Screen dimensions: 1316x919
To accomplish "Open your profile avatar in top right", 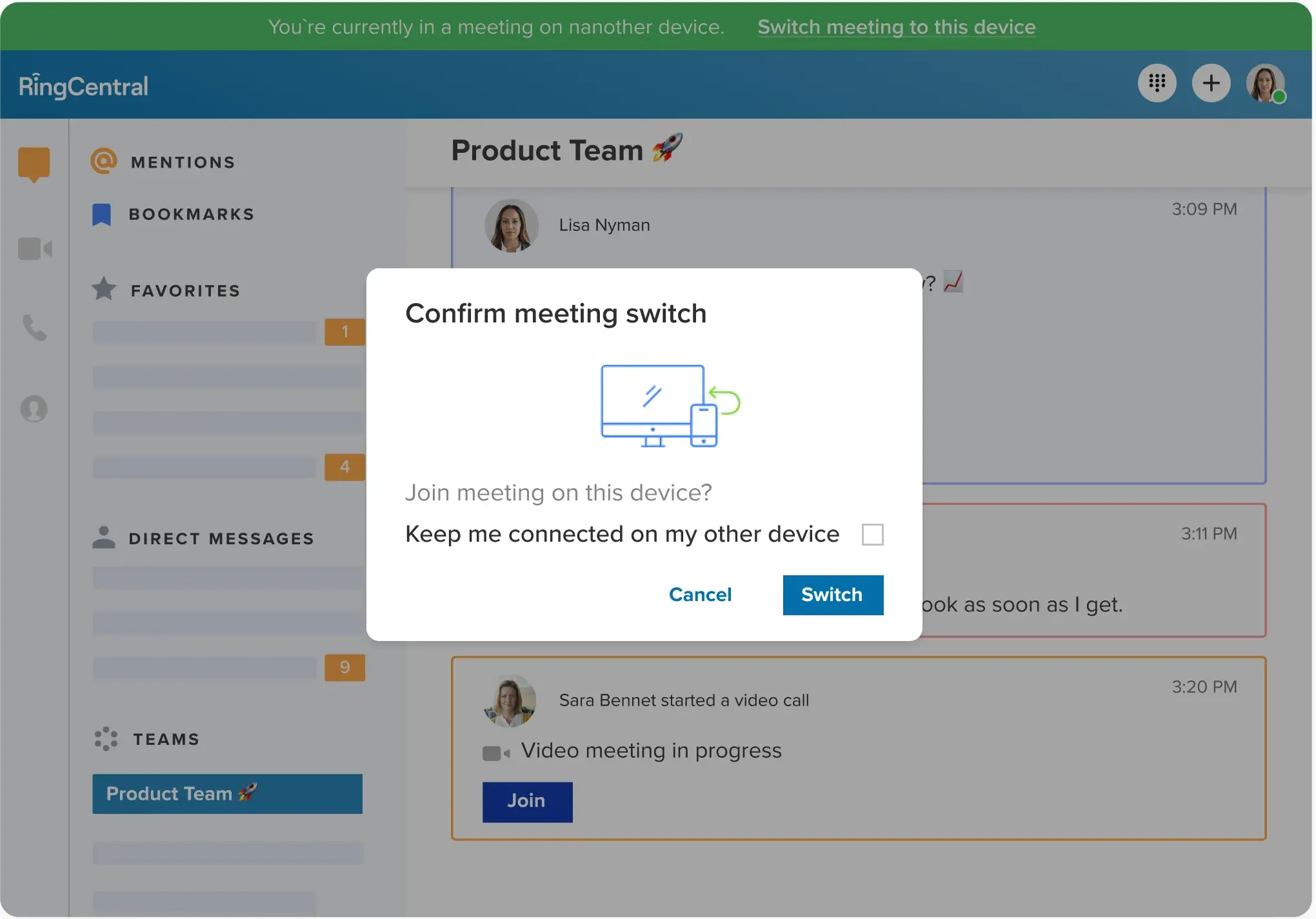I will click(1264, 83).
